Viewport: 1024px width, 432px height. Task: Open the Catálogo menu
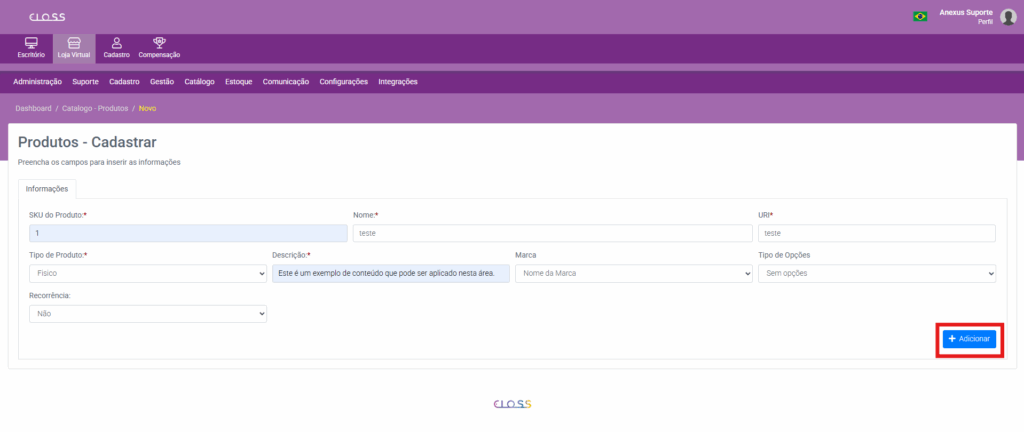pyautogui.click(x=200, y=82)
